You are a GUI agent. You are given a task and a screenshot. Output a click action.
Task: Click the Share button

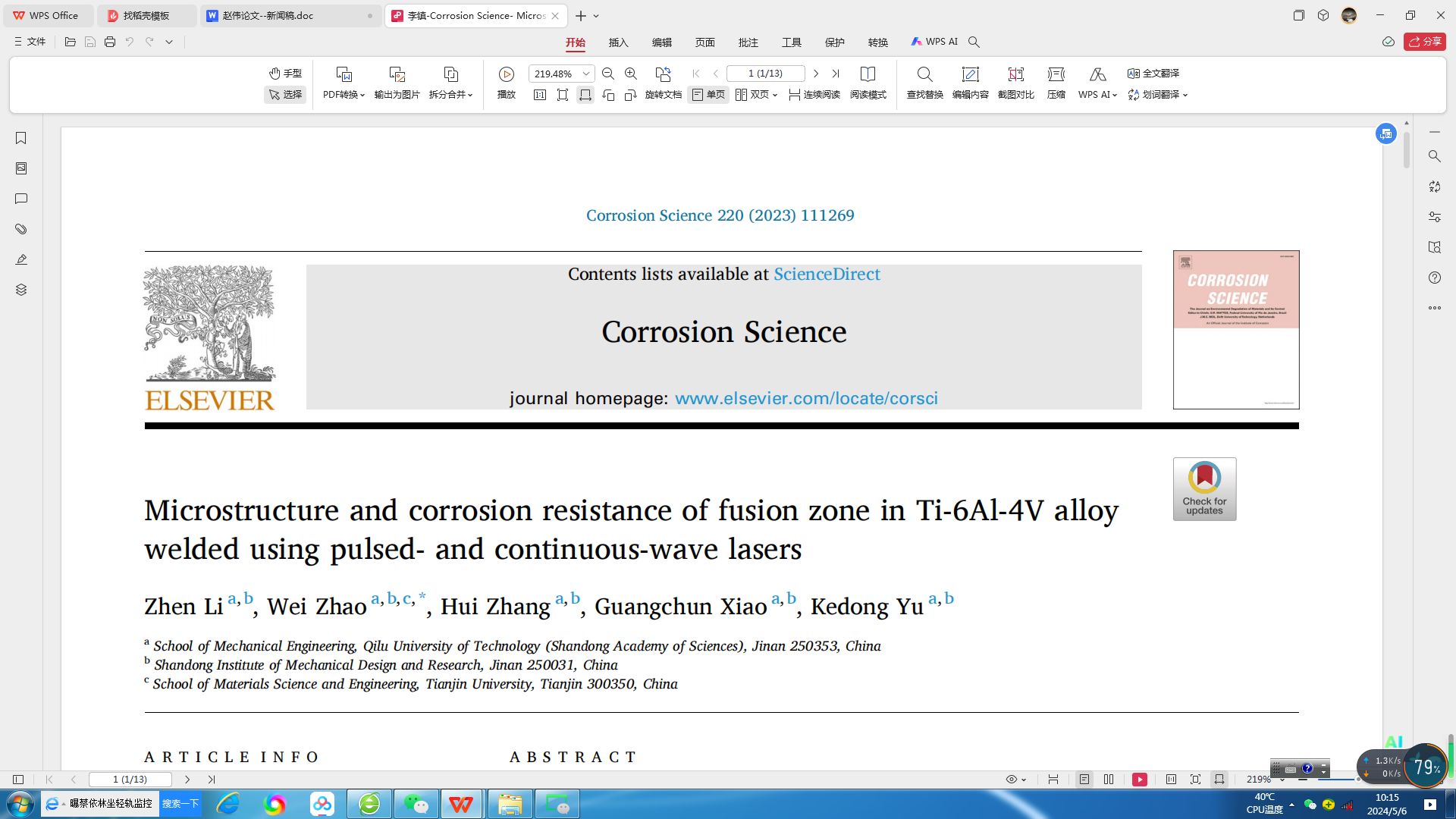point(1424,42)
